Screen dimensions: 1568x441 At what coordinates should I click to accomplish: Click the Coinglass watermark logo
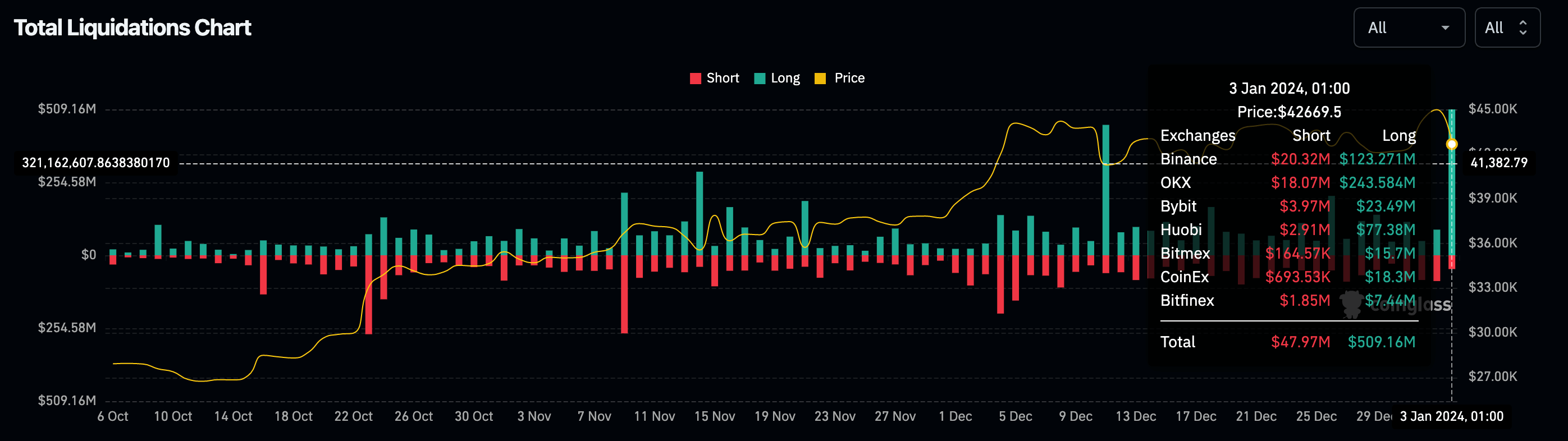(x=1351, y=304)
